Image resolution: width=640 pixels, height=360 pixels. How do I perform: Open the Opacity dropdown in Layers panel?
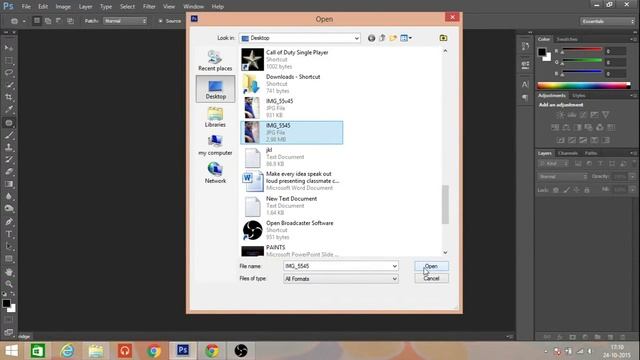pos(632,177)
